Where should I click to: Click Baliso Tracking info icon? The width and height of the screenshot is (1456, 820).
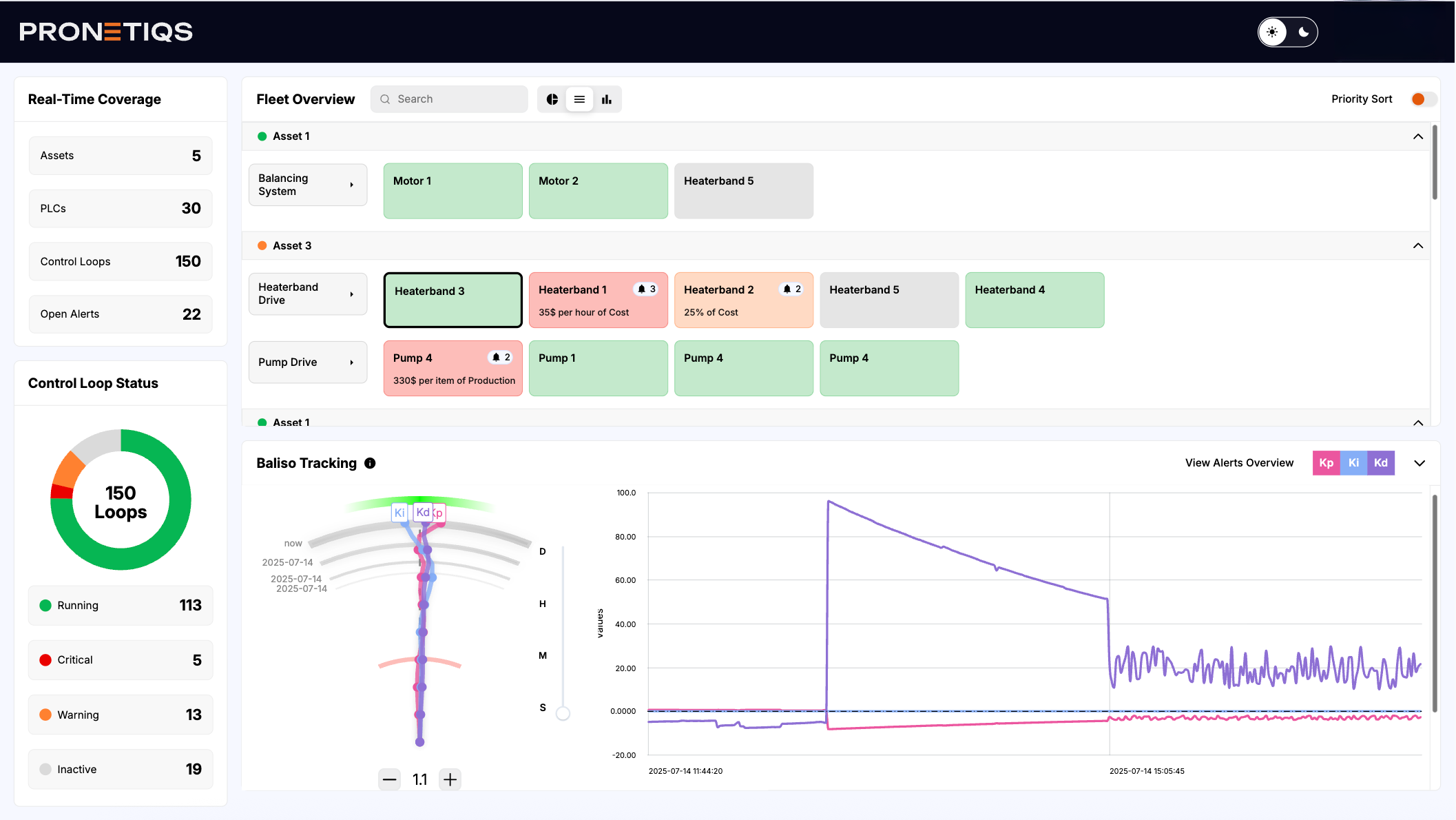(x=370, y=463)
